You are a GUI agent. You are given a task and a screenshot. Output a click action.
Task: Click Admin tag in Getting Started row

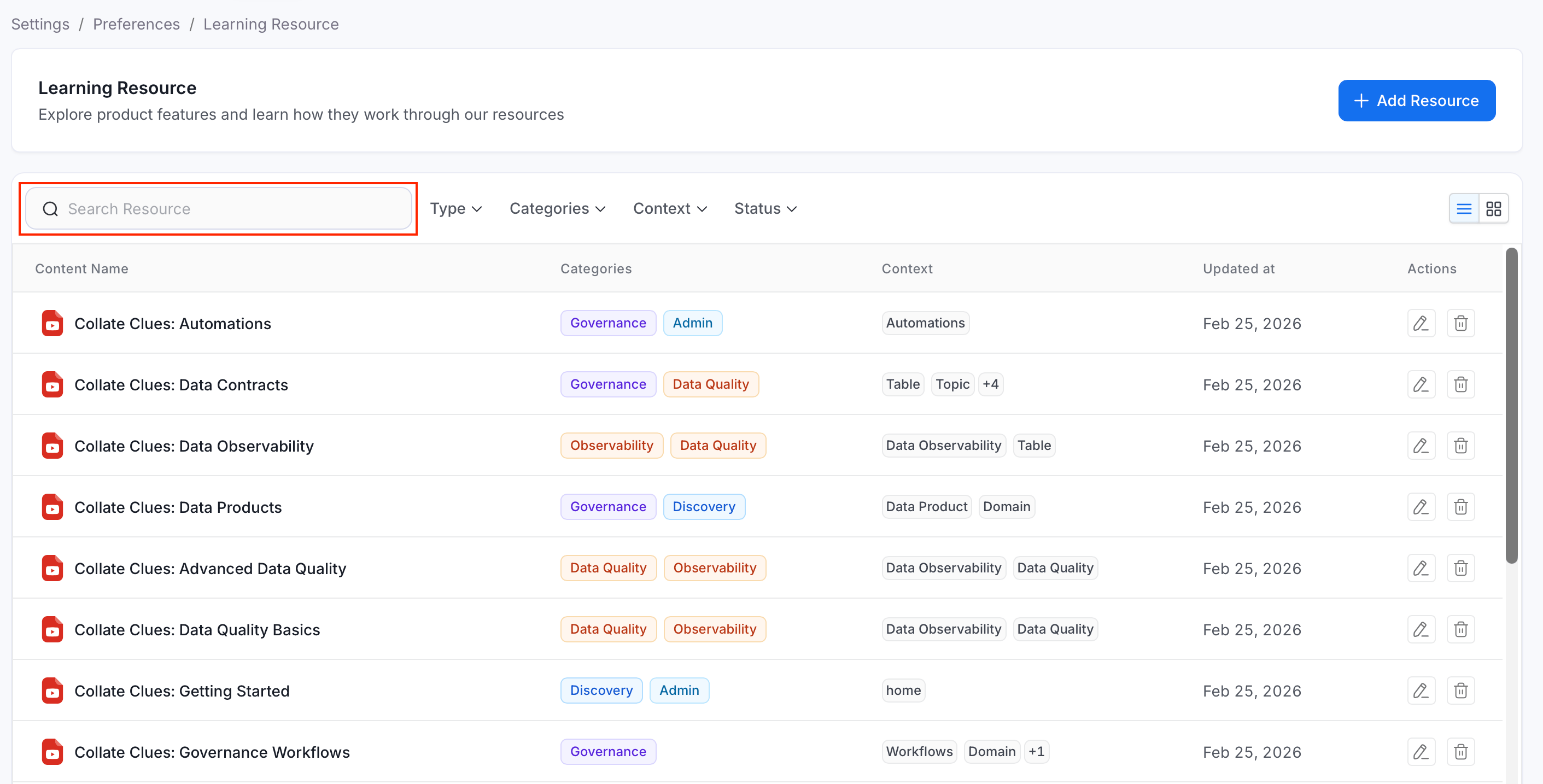(679, 690)
